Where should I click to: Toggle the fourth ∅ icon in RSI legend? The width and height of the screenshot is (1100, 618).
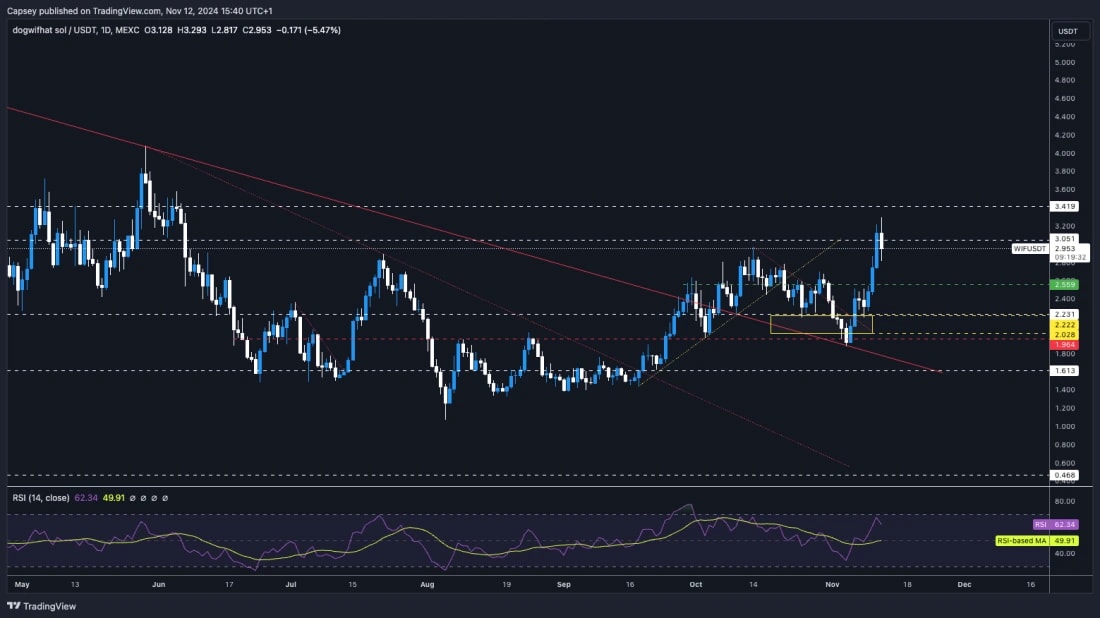[x=163, y=498]
